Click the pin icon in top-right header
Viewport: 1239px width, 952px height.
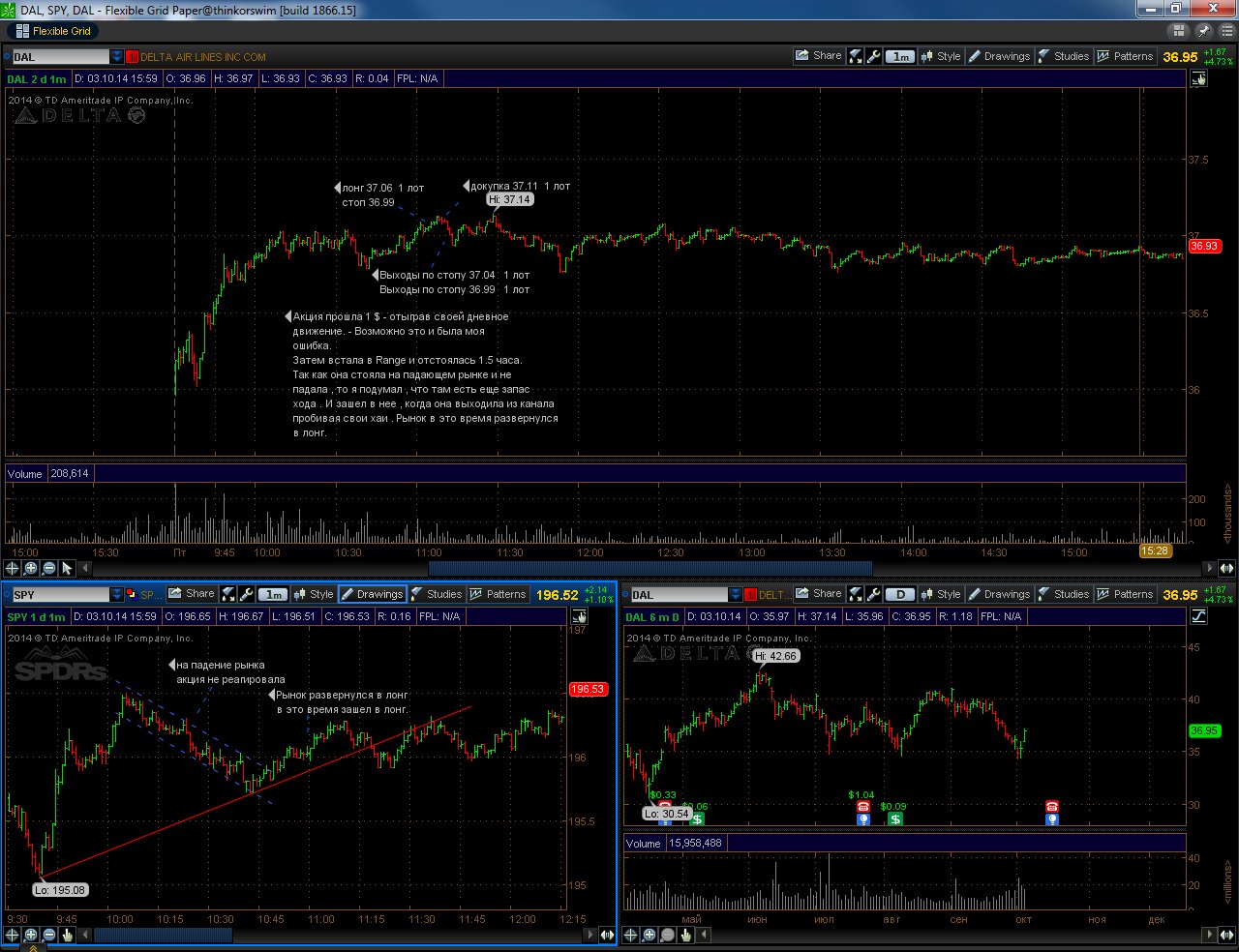tap(1203, 31)
